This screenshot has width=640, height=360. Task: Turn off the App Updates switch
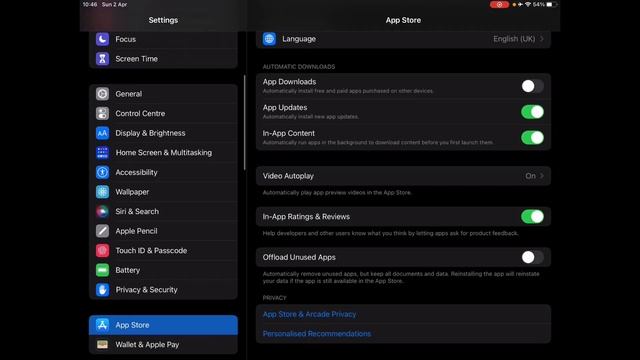[x=532, y=112]
